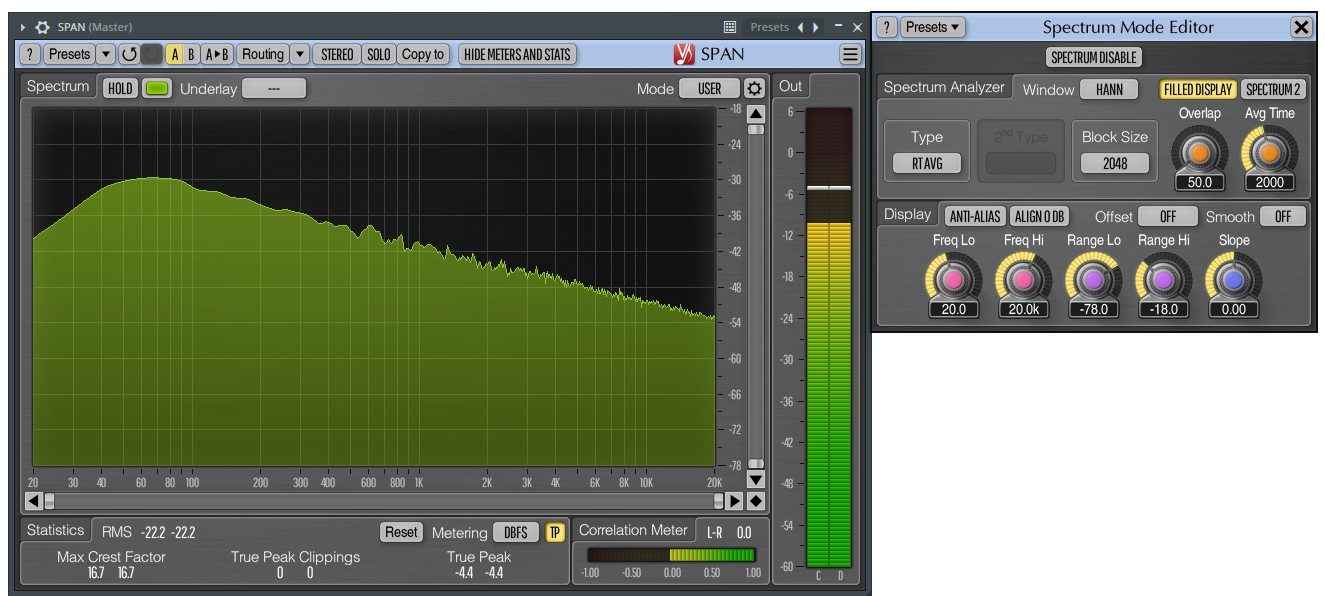This screenshot has height=596, width=1325.
Task: Copy state A to B
Action: [x=217, y=54]
